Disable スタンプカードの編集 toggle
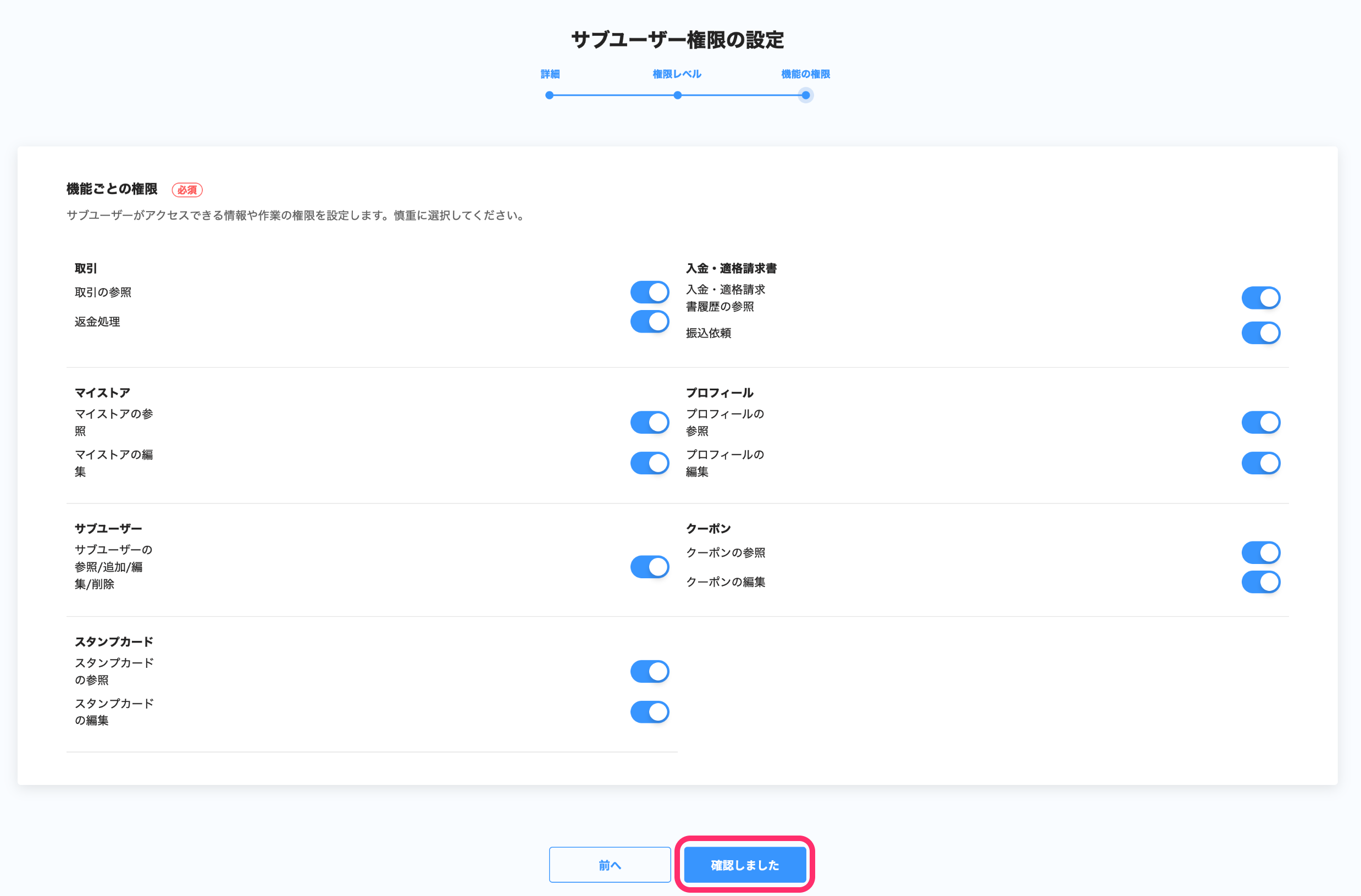Viewport: 1361px width, 896px height. click(x=650, y=712)
